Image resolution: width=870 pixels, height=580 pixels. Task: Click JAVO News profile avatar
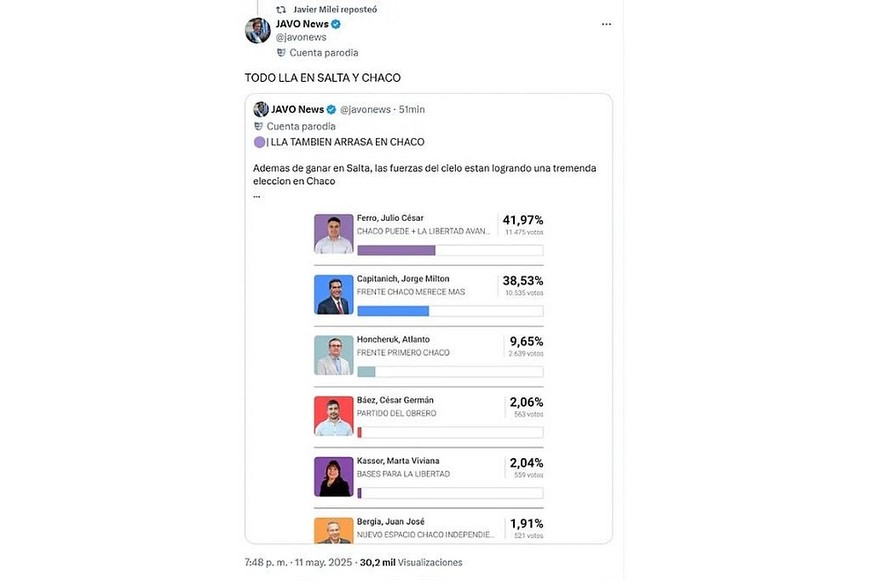click(258, 30)
